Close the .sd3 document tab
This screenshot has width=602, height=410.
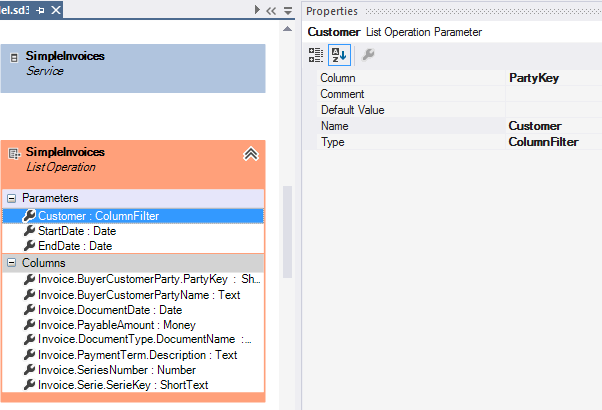(x=56, y=10)
